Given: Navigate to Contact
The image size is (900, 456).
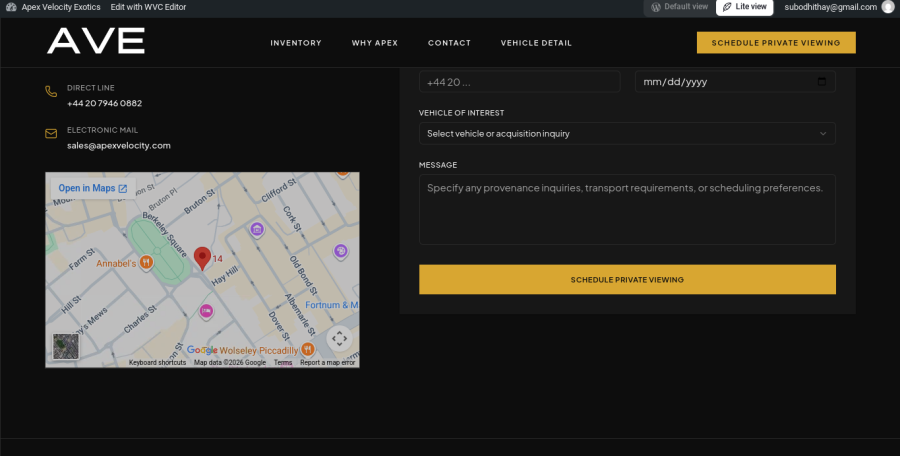Looking at the screenshot, I should (449, 43).
